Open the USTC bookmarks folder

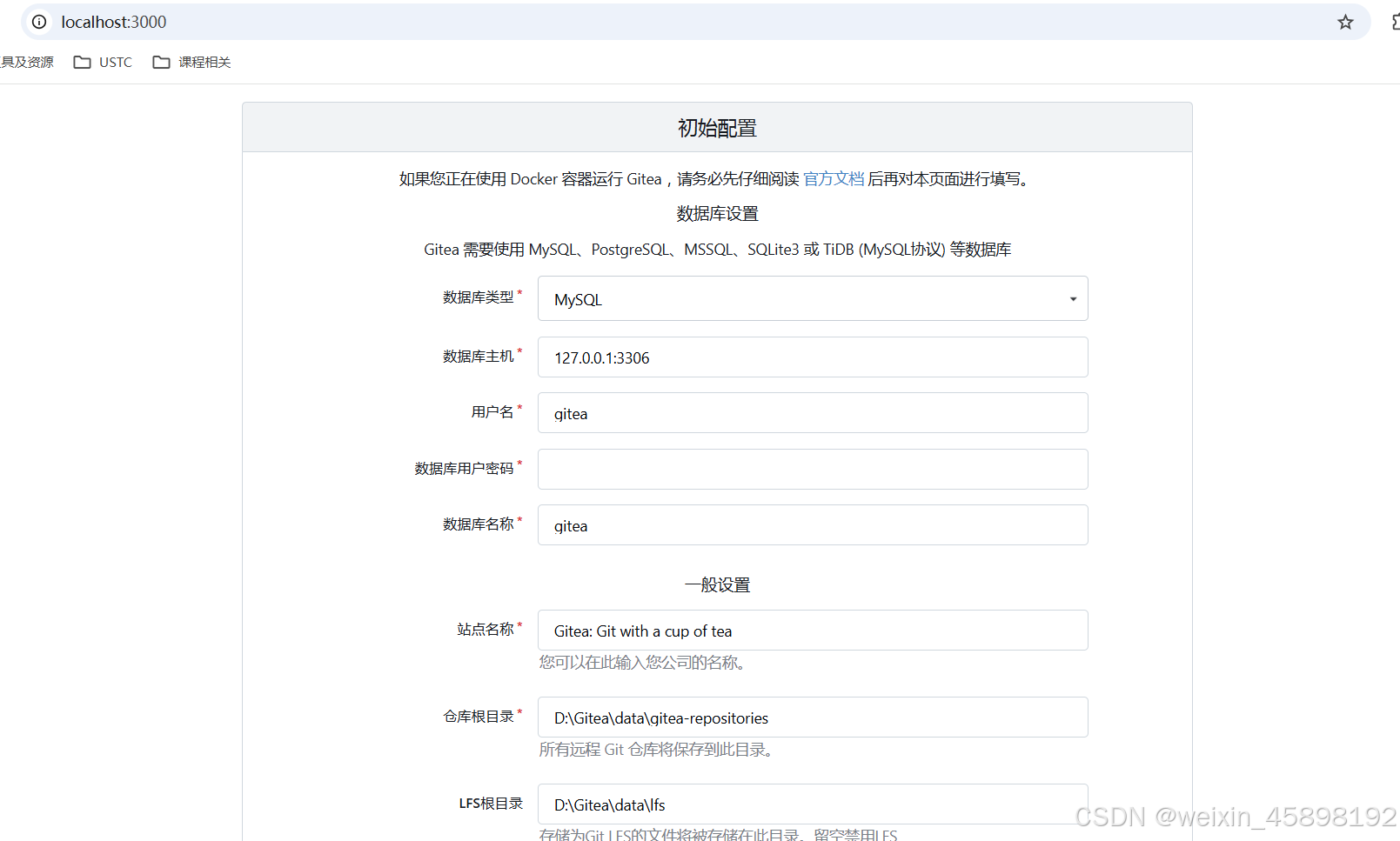coord(103,62)
